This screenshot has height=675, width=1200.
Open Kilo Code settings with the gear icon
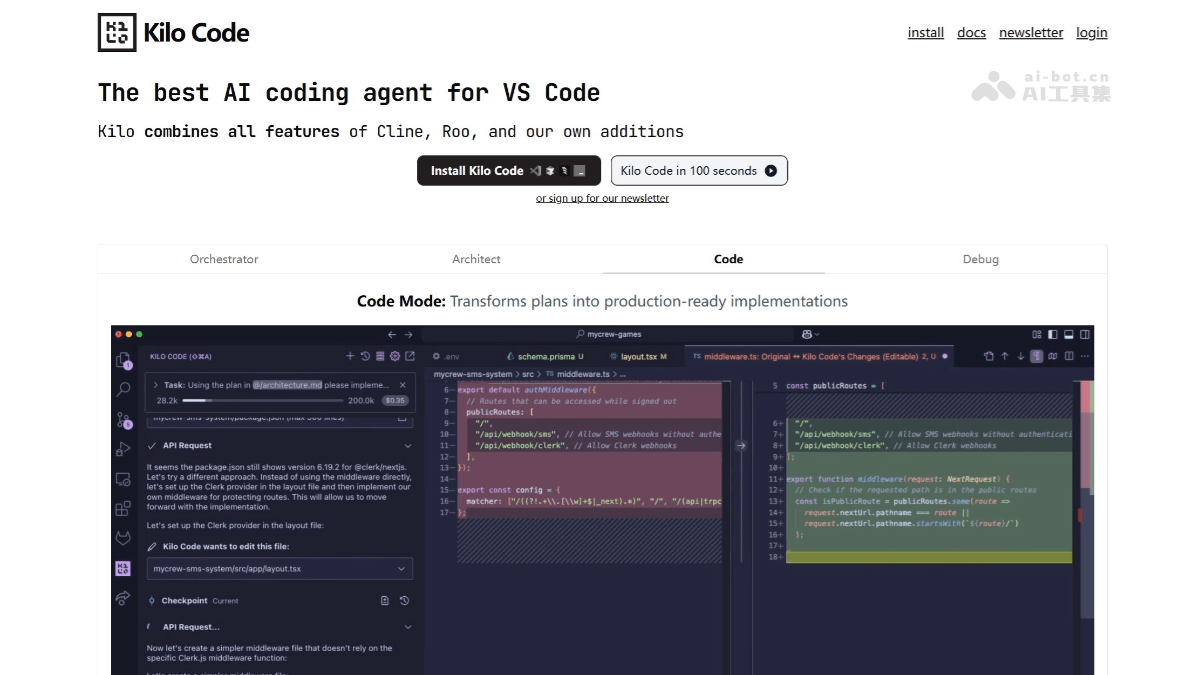point(396,355)
